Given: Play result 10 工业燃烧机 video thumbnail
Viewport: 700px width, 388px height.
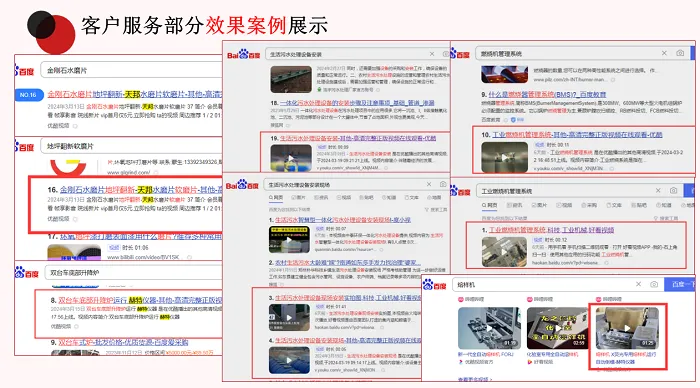Looking at the screenshot, I should pyautogui.click(x=504, y=157).
